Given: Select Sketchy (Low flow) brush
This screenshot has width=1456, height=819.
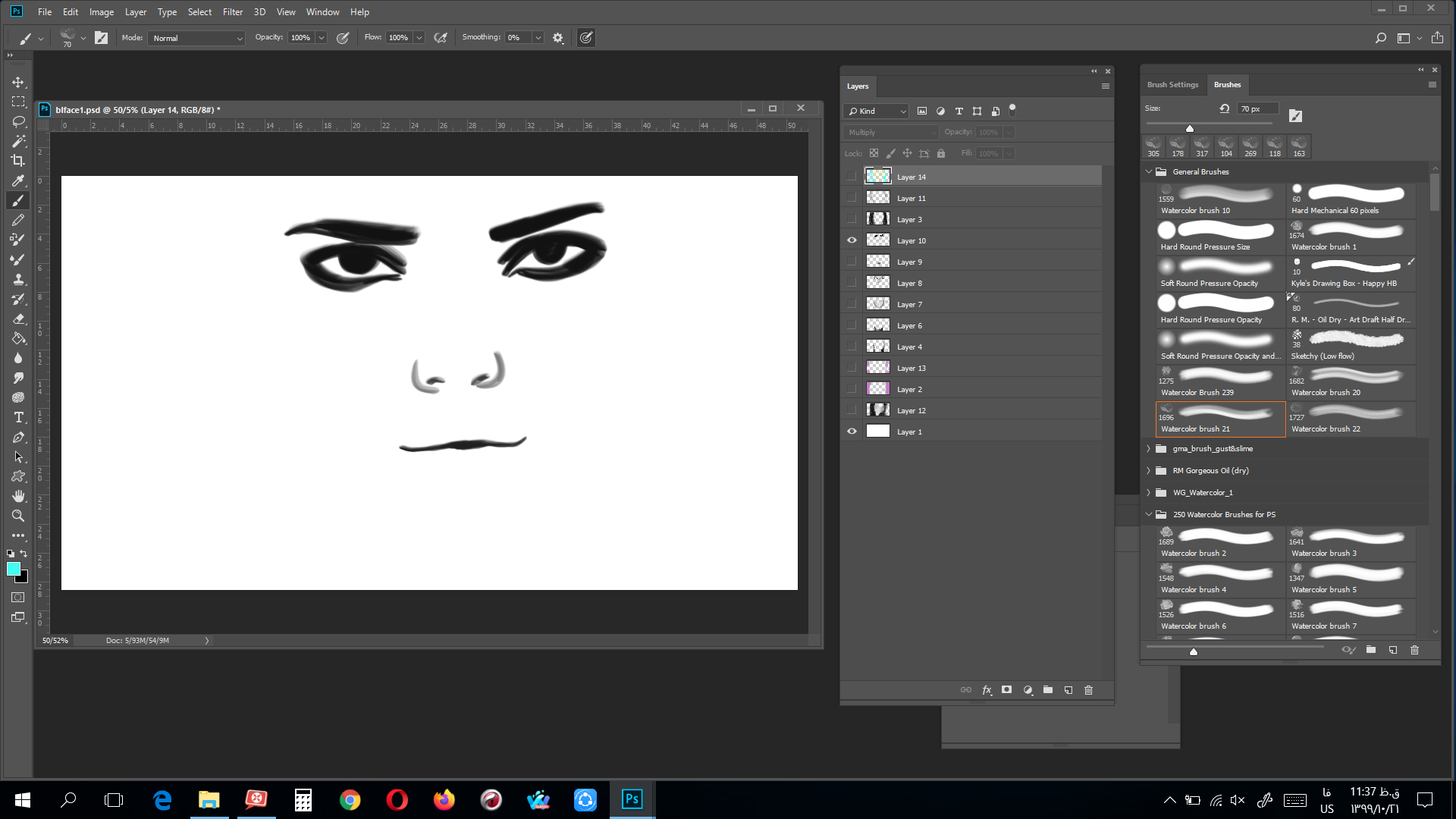Looking at the screenshot, I should pyautogui.click(x=1351, y=347).
